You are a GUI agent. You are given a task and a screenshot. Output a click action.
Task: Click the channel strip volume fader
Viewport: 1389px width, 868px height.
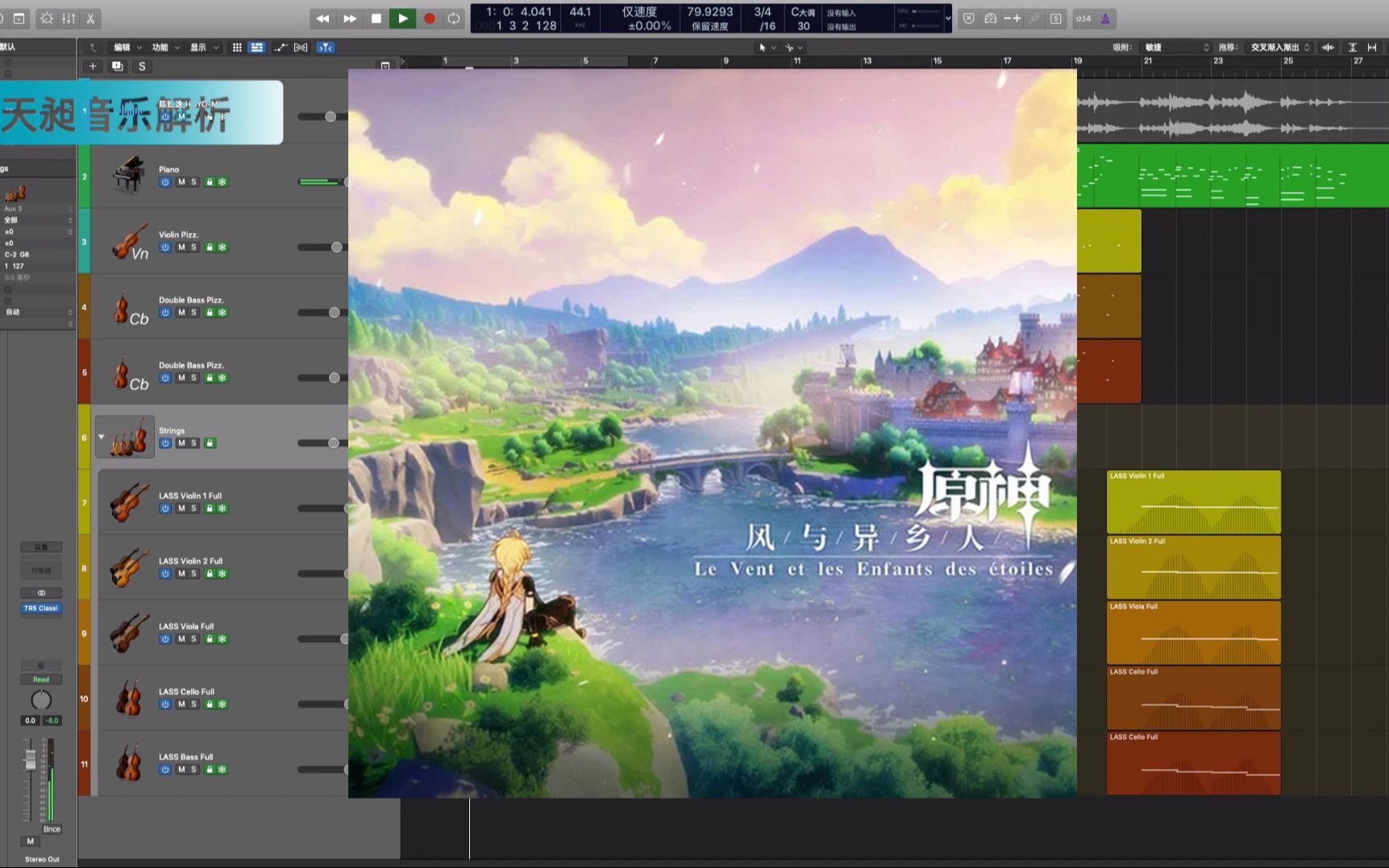[31, 760]
